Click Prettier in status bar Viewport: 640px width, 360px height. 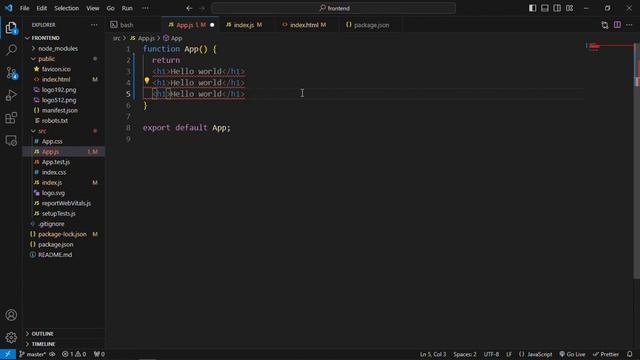coord(606,354)
